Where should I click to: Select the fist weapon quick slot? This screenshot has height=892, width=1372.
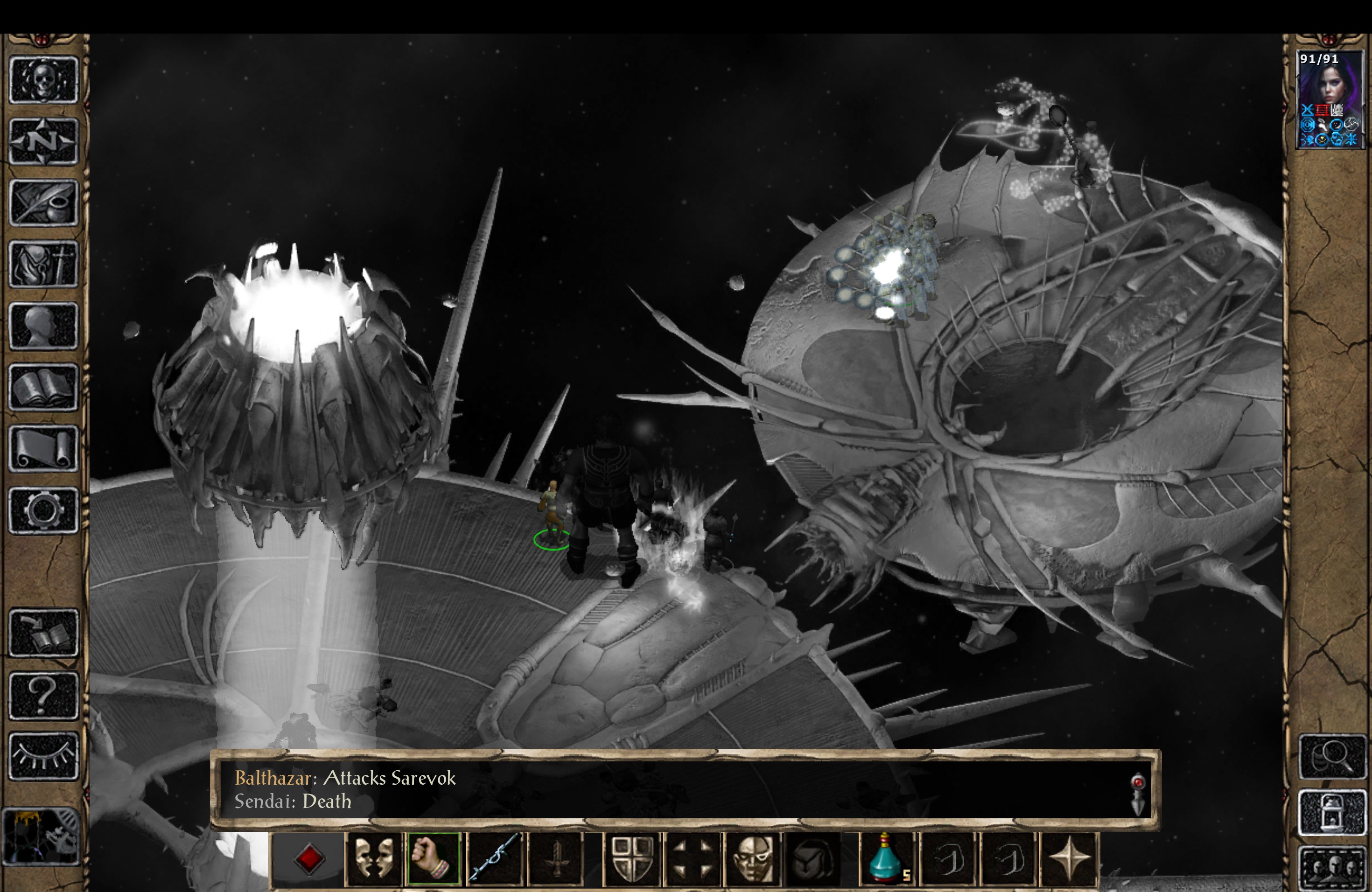coord(433,859)
